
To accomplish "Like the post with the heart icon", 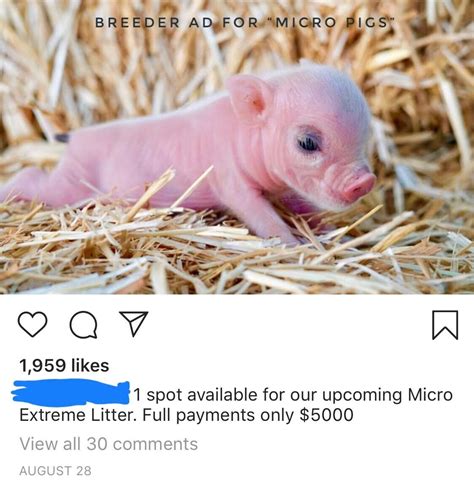I will tap(32, 324).
